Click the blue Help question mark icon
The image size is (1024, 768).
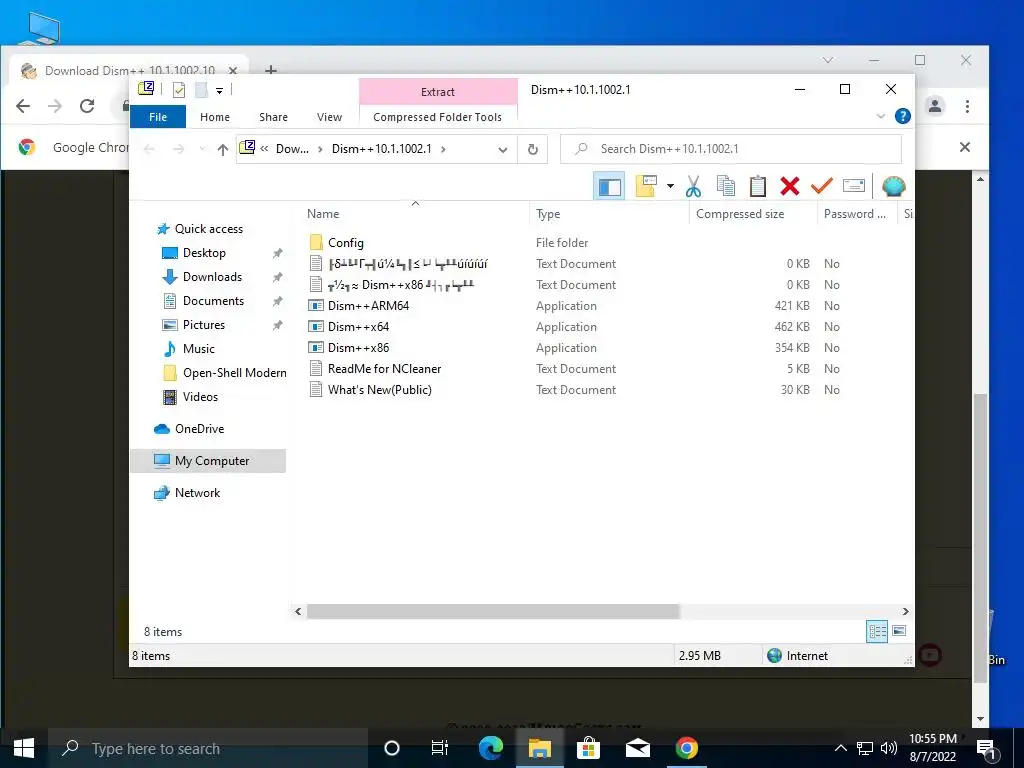pyautogui.click(x=903, y=116)
